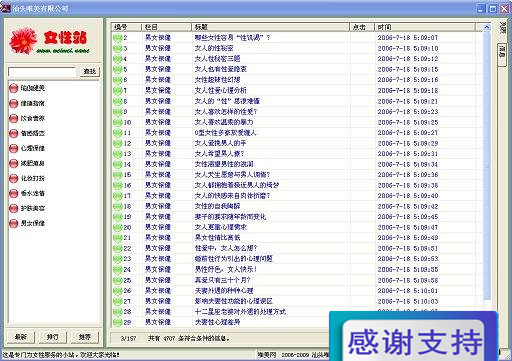
Task: Click the green icon of article row 2
Action: click(x=118, y=38)
